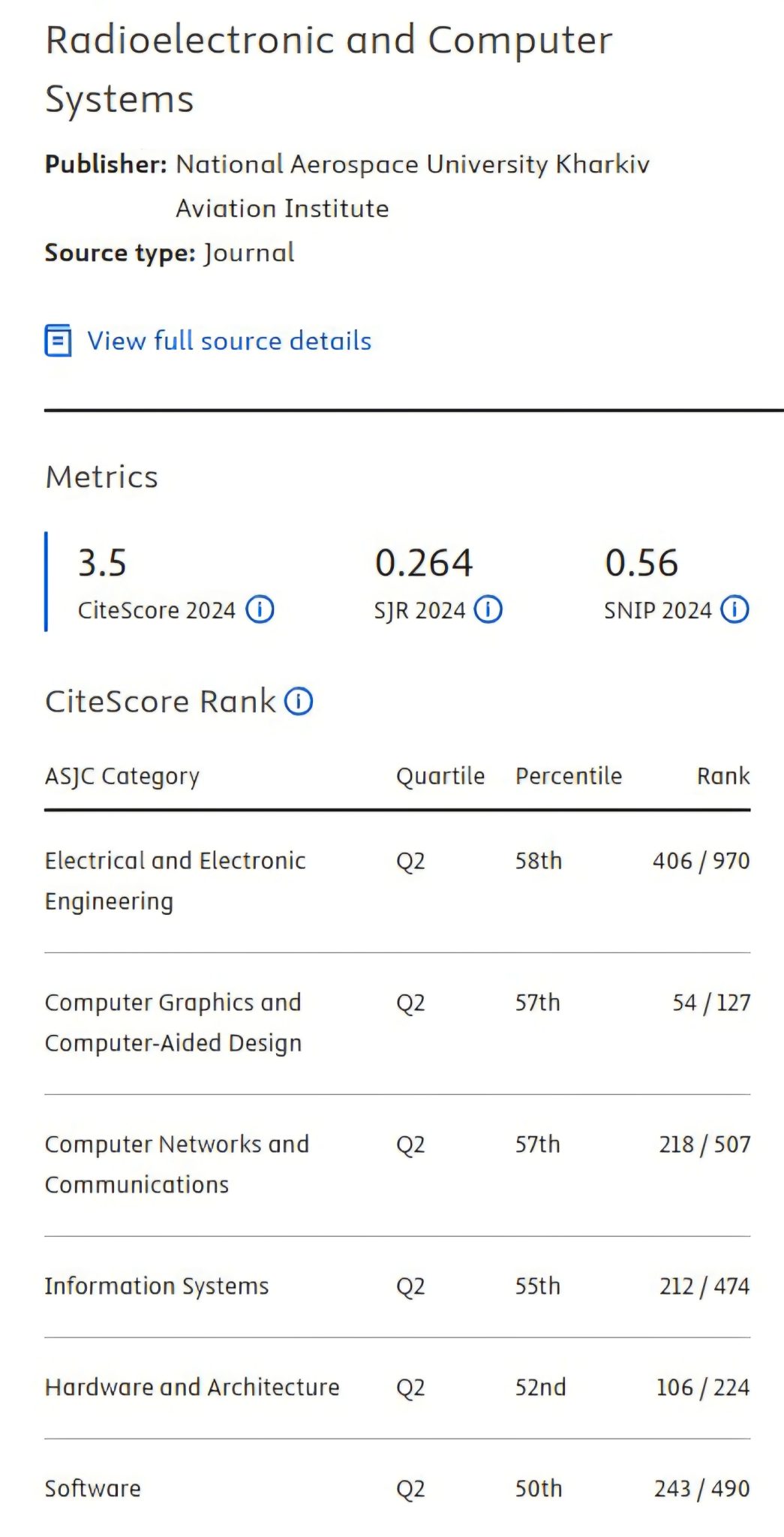Open View full source details link
The height and width of the screenshot is (1537, 784).
[229, 341]
